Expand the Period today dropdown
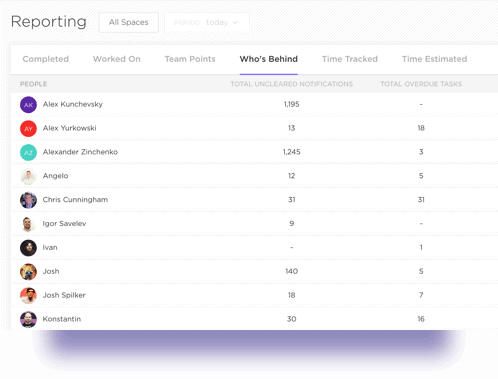This screenshot has height=379, width=498. click(207, 22)
